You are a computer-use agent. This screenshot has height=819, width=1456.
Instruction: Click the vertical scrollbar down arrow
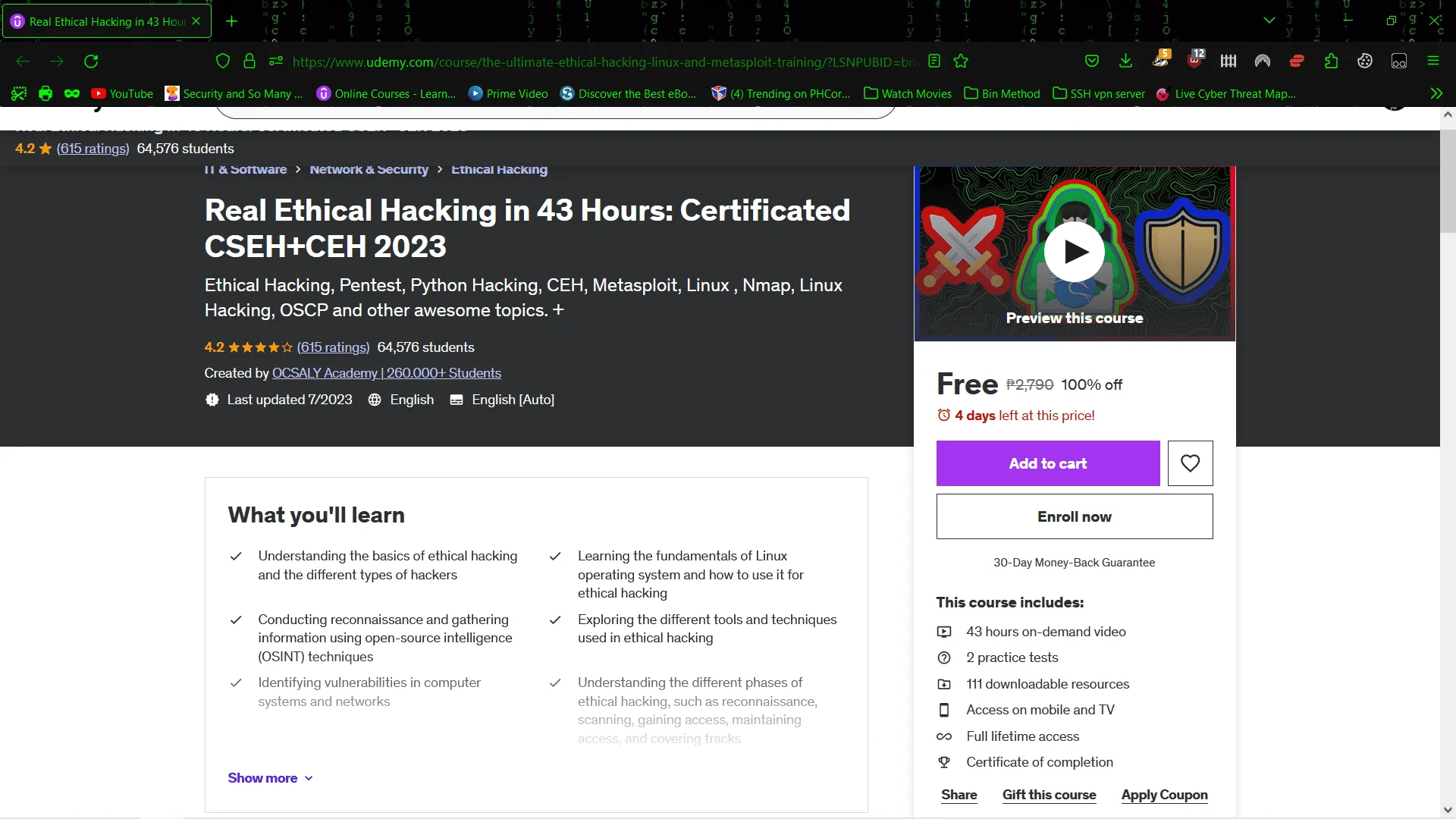[1448, 811]
